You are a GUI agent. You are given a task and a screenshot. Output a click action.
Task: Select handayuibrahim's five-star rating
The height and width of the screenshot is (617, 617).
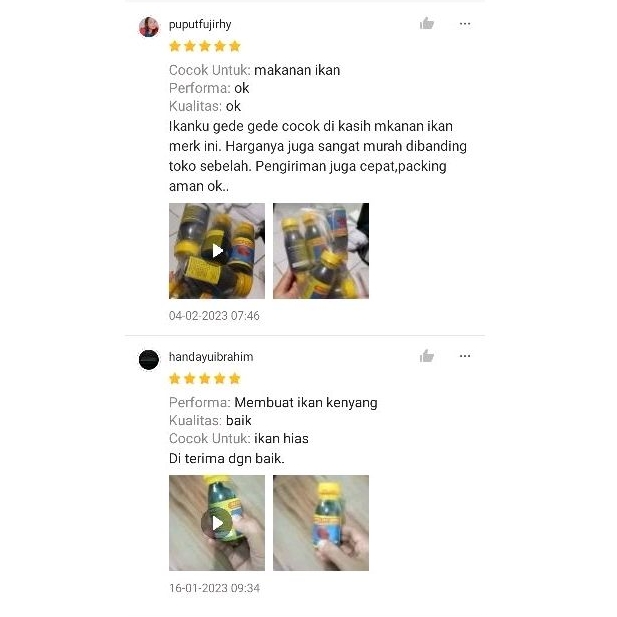(205, 379)
